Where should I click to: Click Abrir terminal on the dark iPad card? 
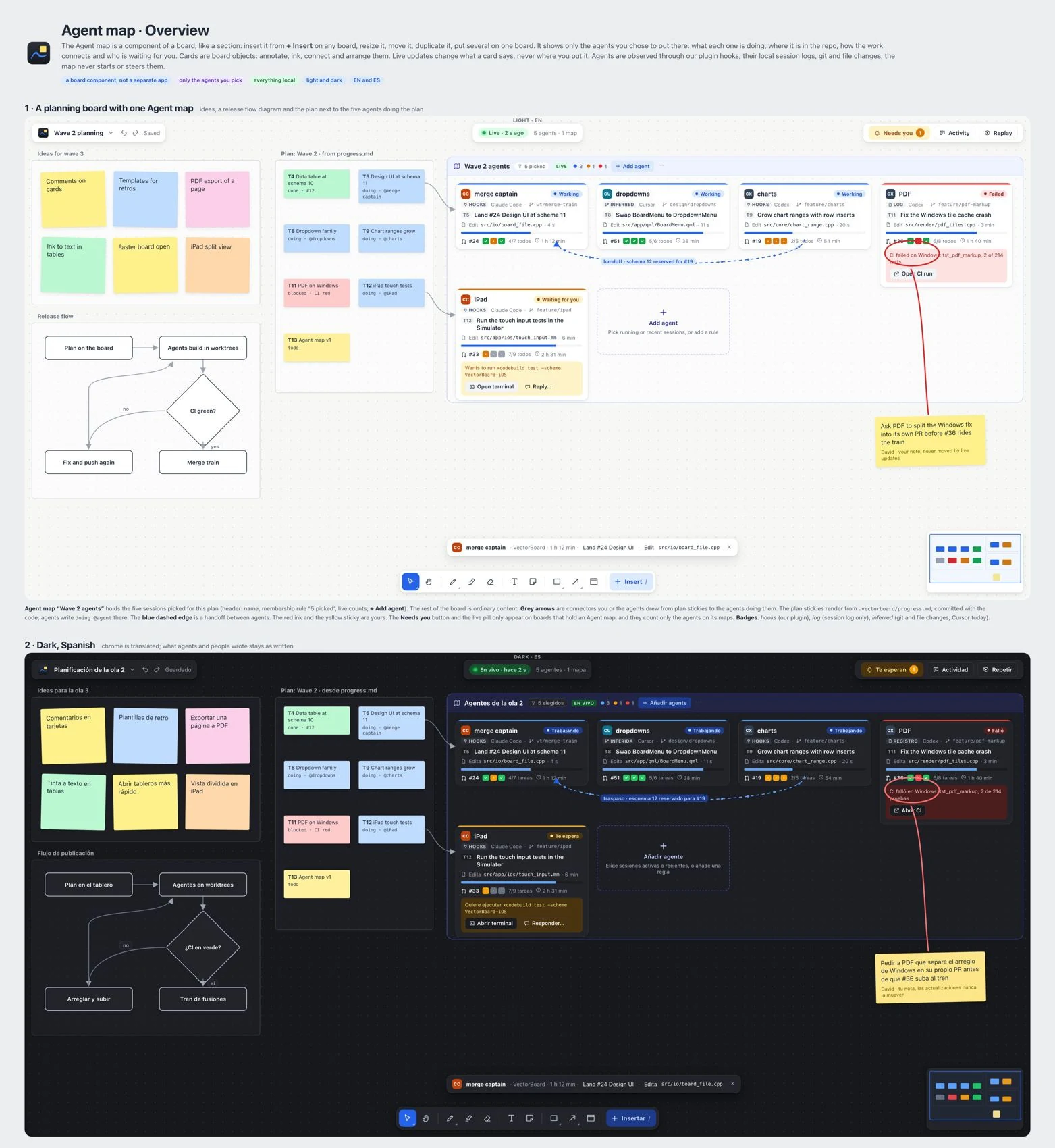click(491, 923)
